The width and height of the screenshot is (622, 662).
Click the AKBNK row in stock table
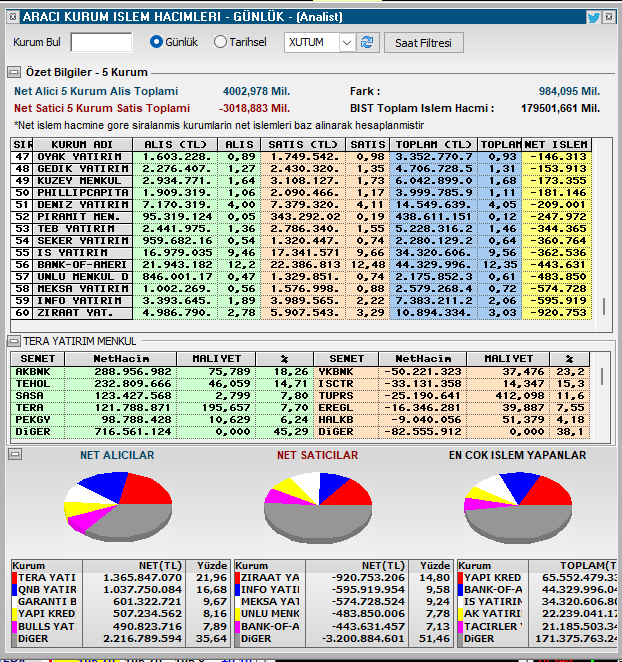coord(162,372)
